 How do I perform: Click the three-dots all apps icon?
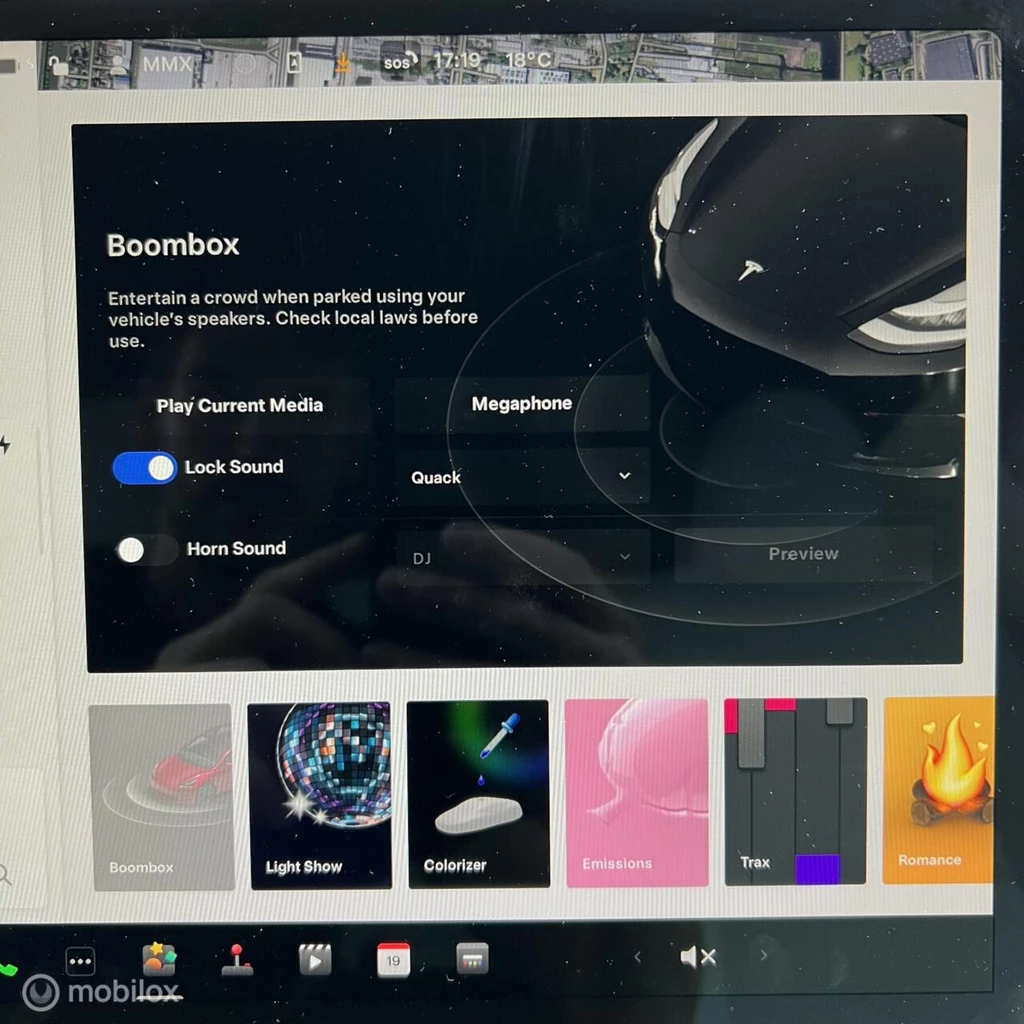click(80, 961)
